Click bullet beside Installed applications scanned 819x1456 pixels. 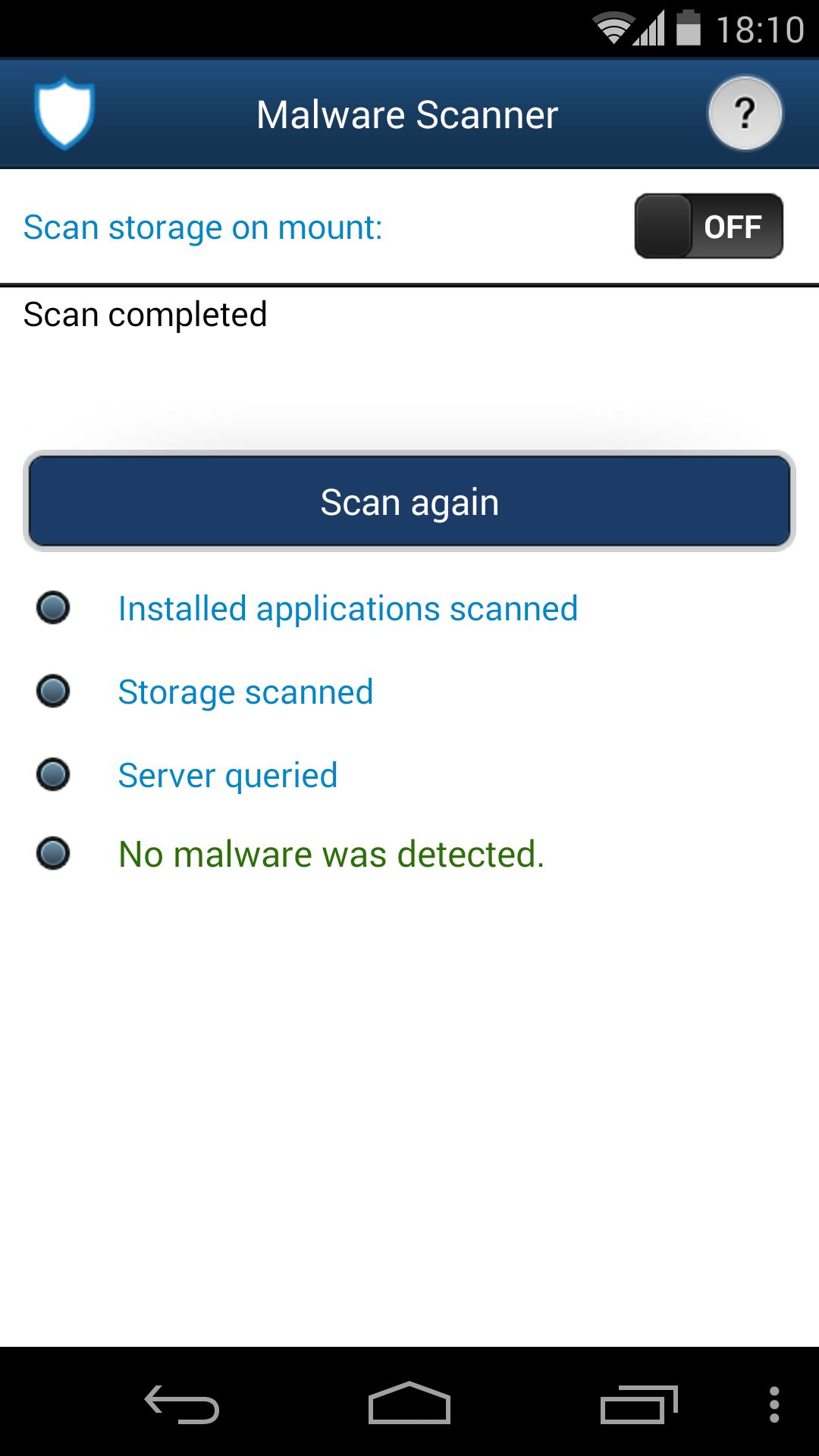(53, 607)
